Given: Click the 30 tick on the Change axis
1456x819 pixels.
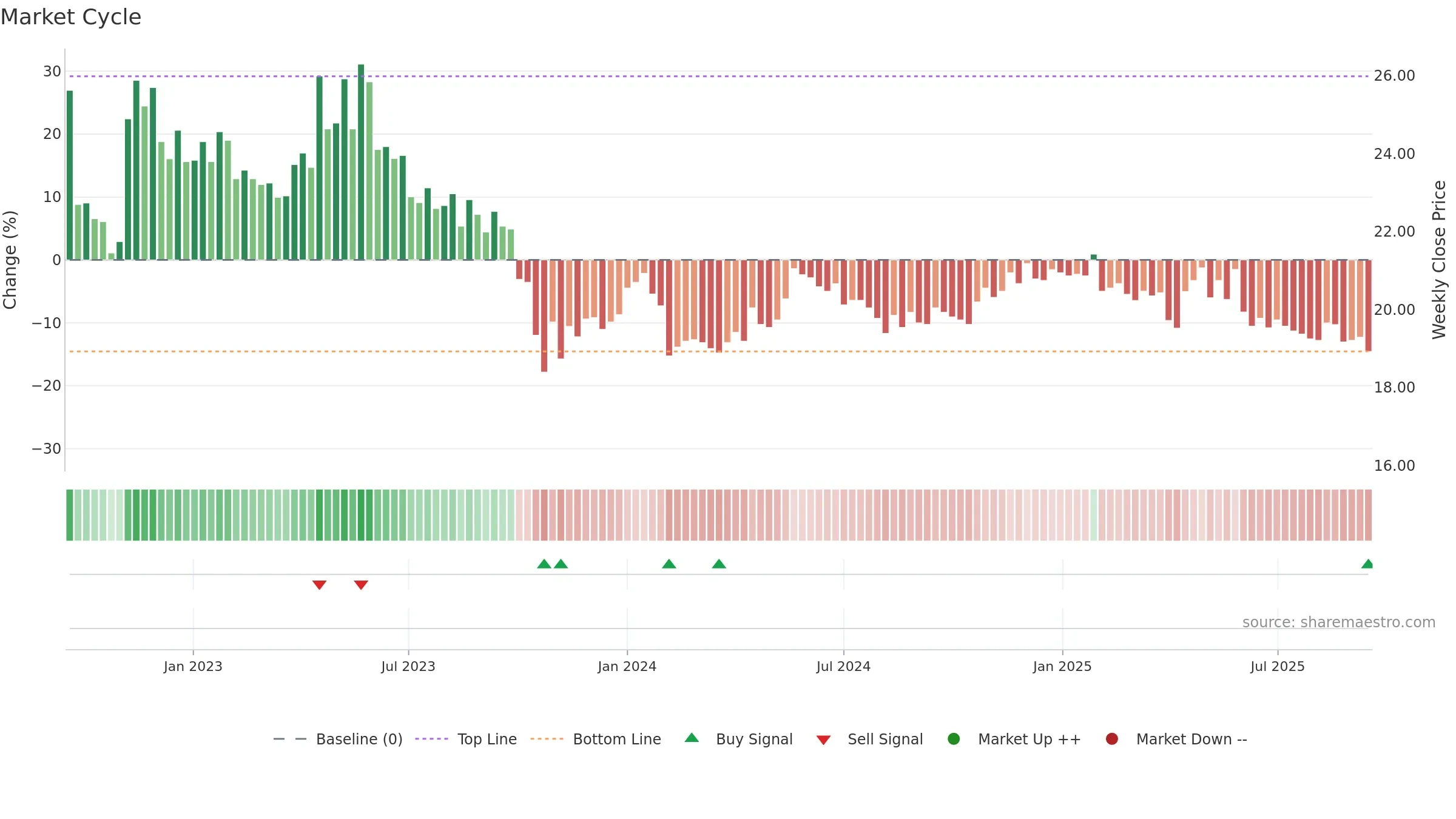Looking at the screenshot, I should (x=52, y=72).
